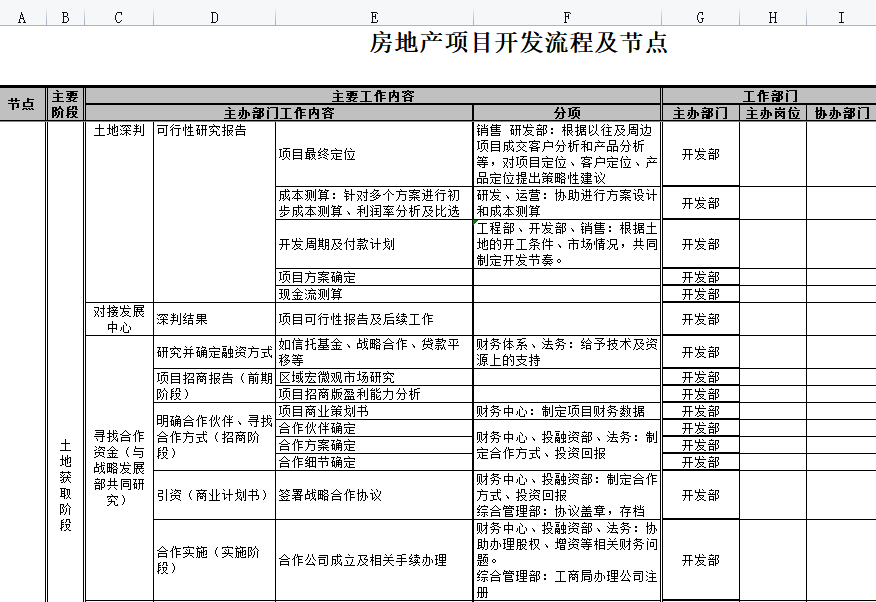
Task: Select 开发部 in the 签署战略合作协议 row
Action: click(701, 495)
